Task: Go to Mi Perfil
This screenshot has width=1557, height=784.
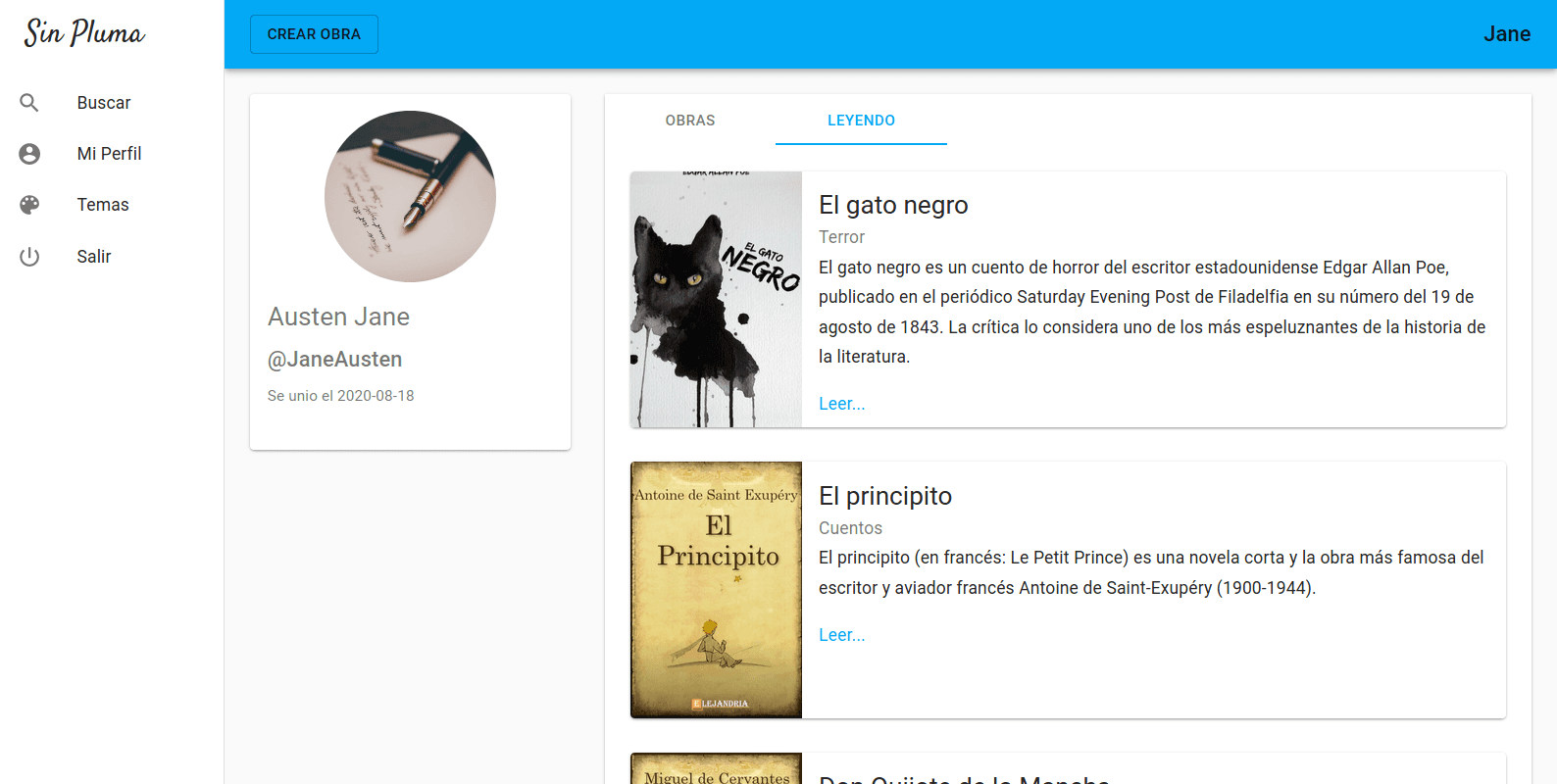Action: [112, 154]
